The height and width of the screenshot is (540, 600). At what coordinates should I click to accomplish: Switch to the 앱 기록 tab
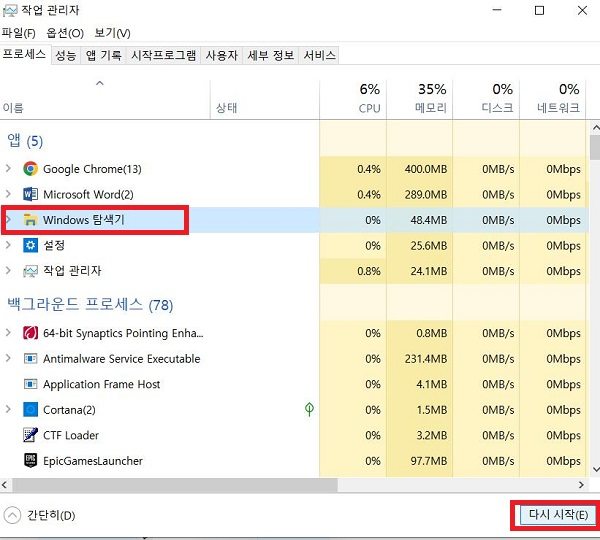(x=103, y=55)
